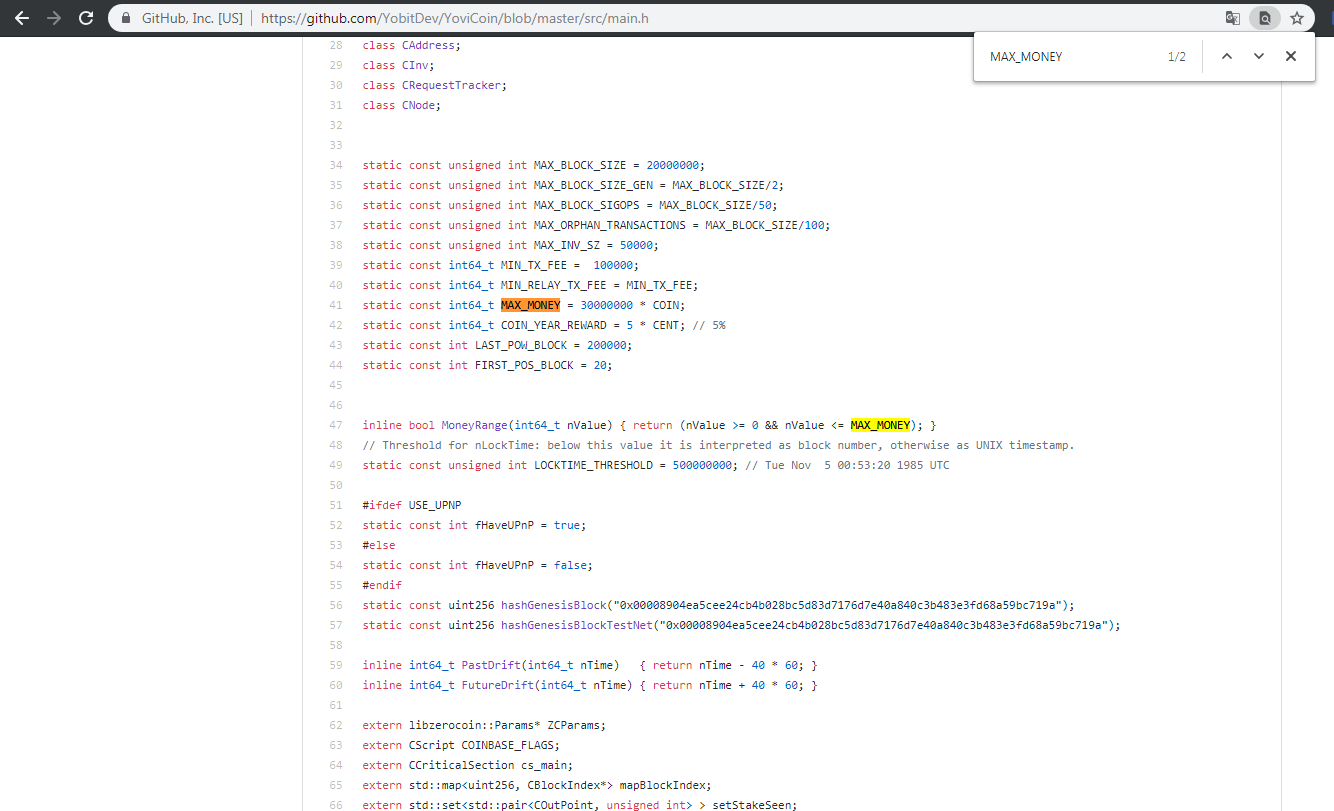This screenshot has height=811, width=1334.
Task: Go forward to the next page
Action: coord(54,18)
